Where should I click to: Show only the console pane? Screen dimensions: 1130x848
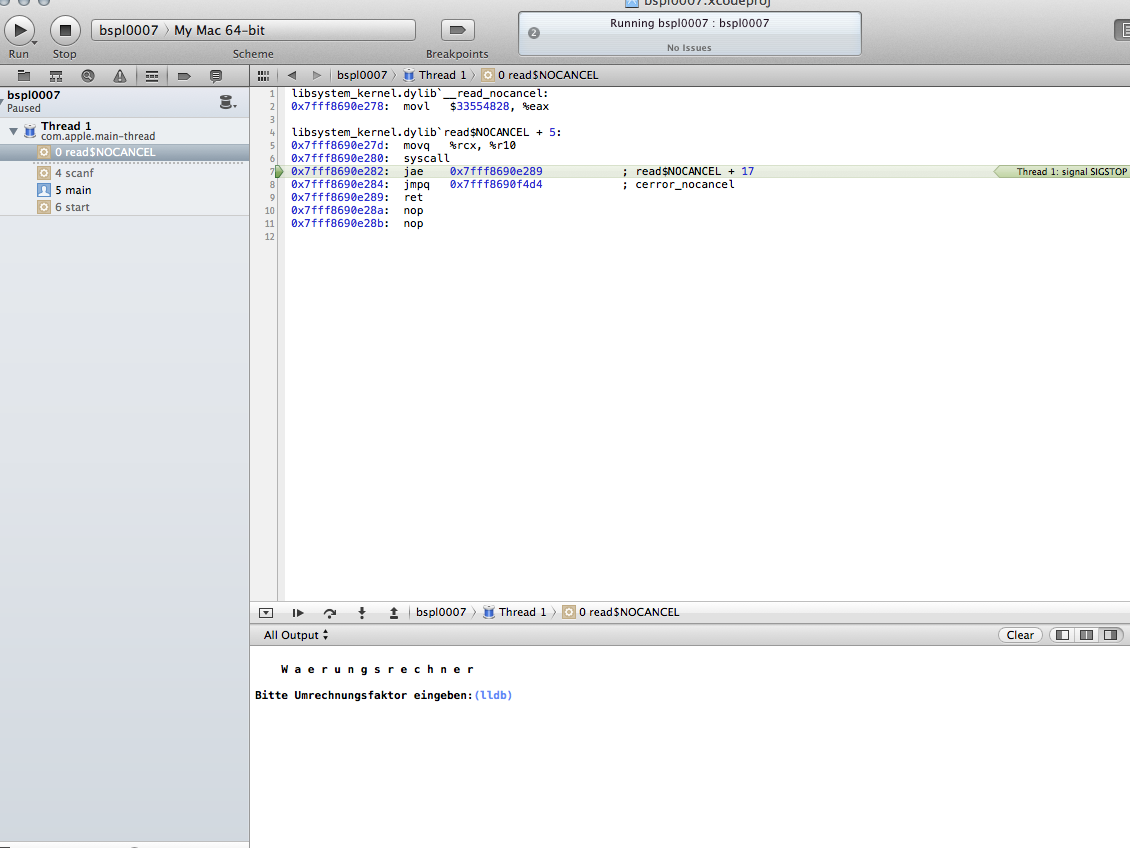[x=1110, y=635]
